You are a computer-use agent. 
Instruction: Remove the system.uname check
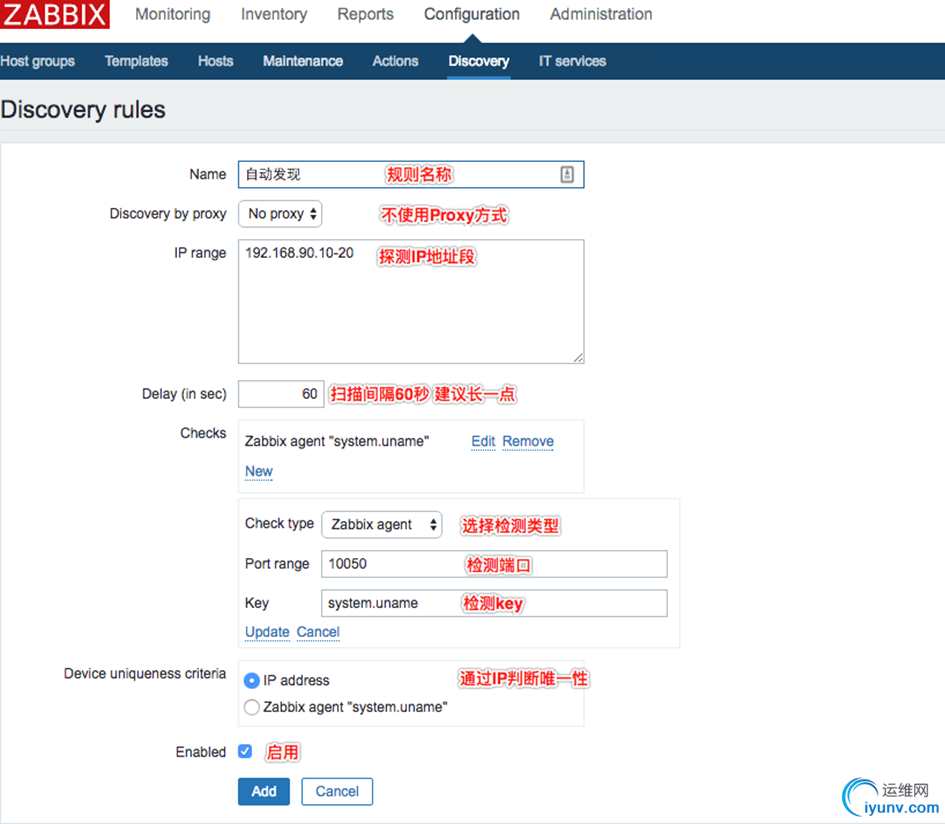coord(528,441)
